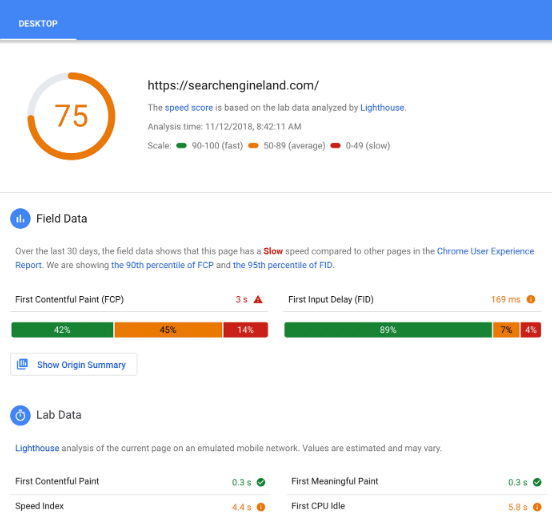Click the green check icon for First Meaningful Paint
Image resolution: width=552 pixels, height=519 pixels.
click(x=537, y=482)
